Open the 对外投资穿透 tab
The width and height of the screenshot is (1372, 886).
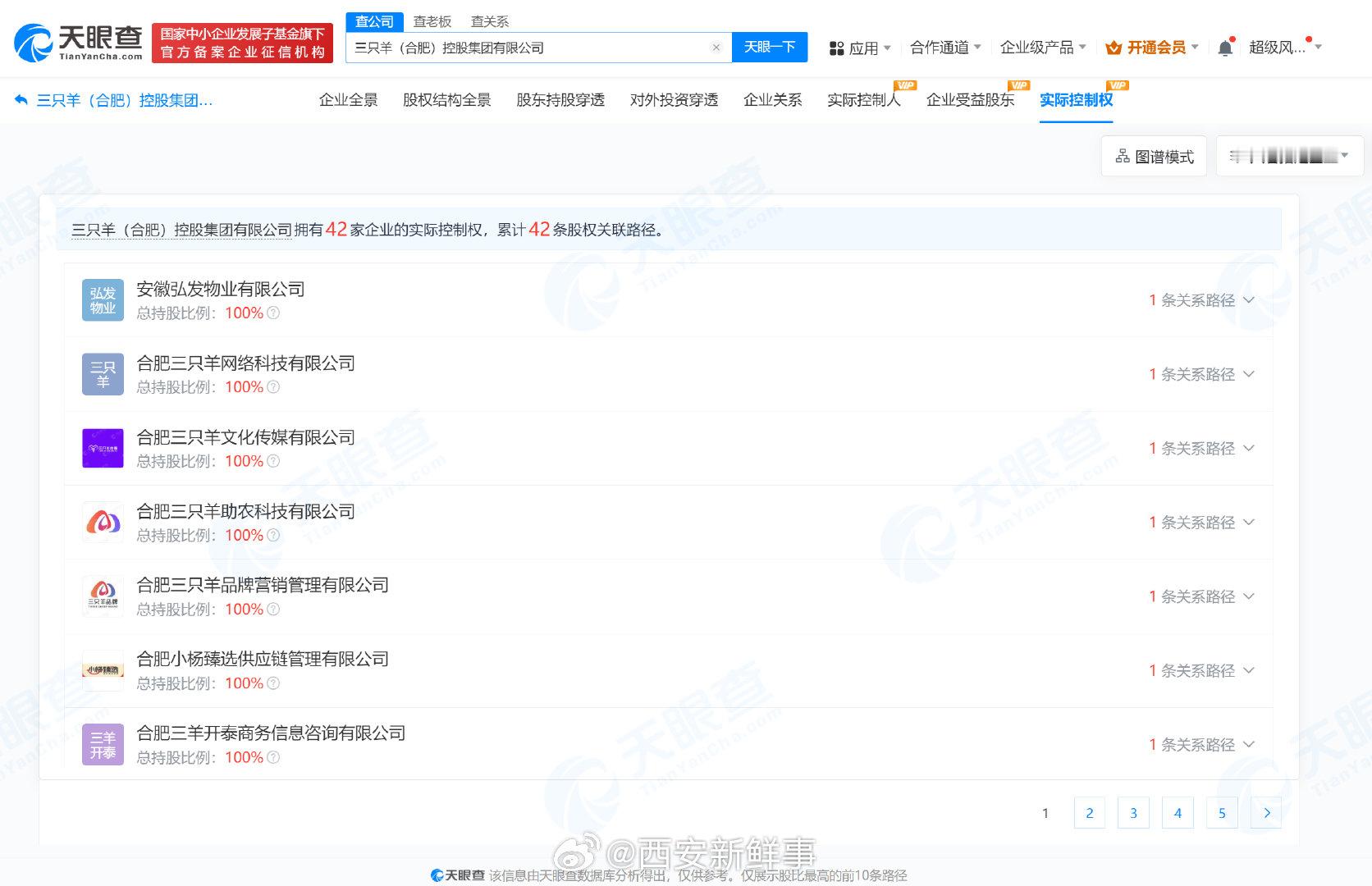[674, 100]
